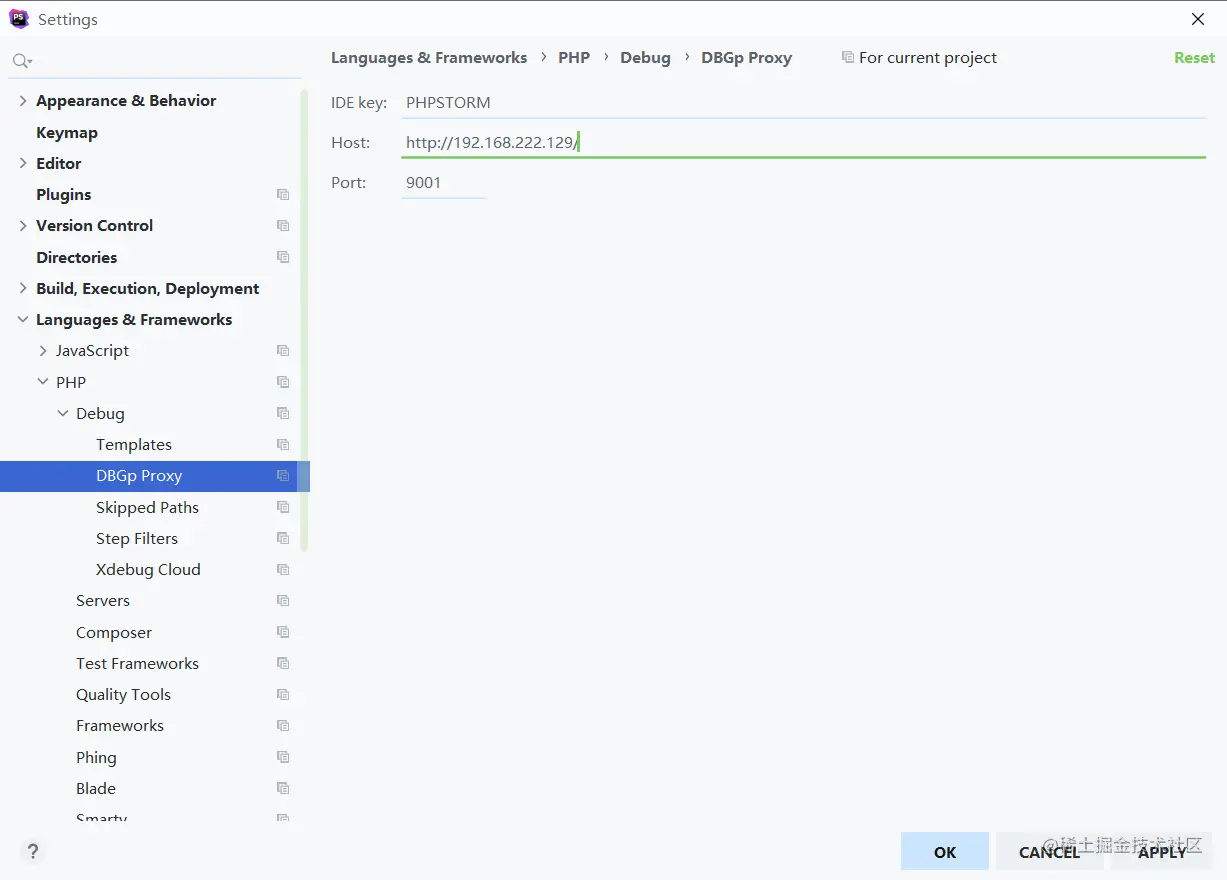Click the project-scope icon beside Frameworks
This screenshot has height=880, width=1227.
[283, 726]
